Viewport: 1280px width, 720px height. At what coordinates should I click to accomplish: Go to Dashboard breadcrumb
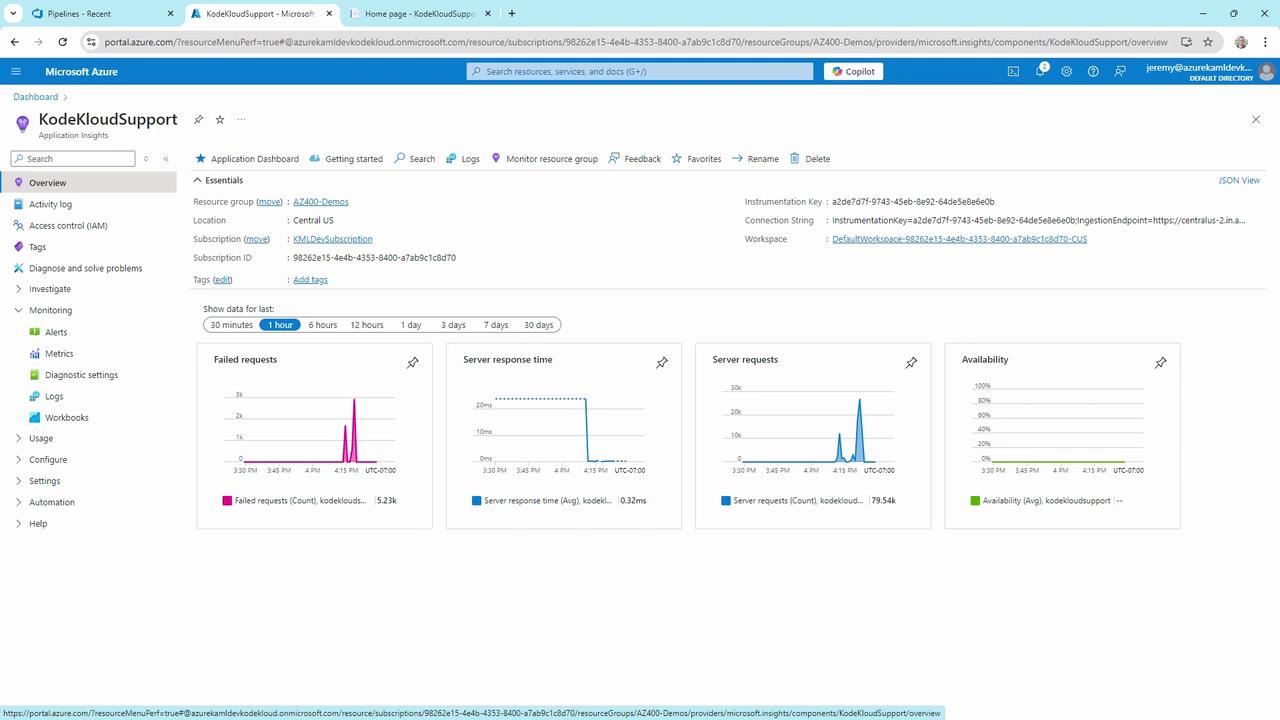click(36, 97)
